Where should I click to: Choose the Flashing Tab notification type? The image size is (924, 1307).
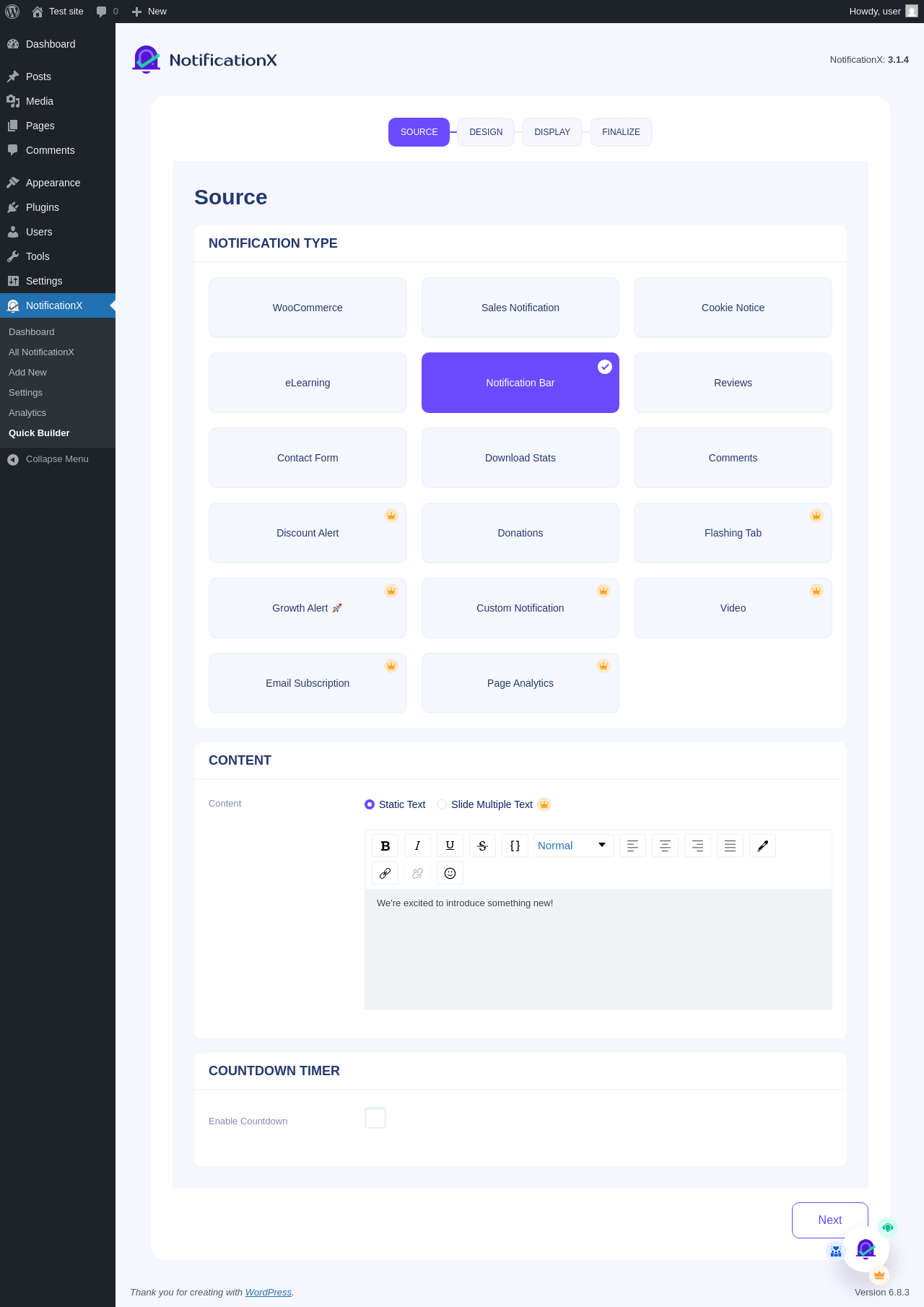click(x=733, y=533)
